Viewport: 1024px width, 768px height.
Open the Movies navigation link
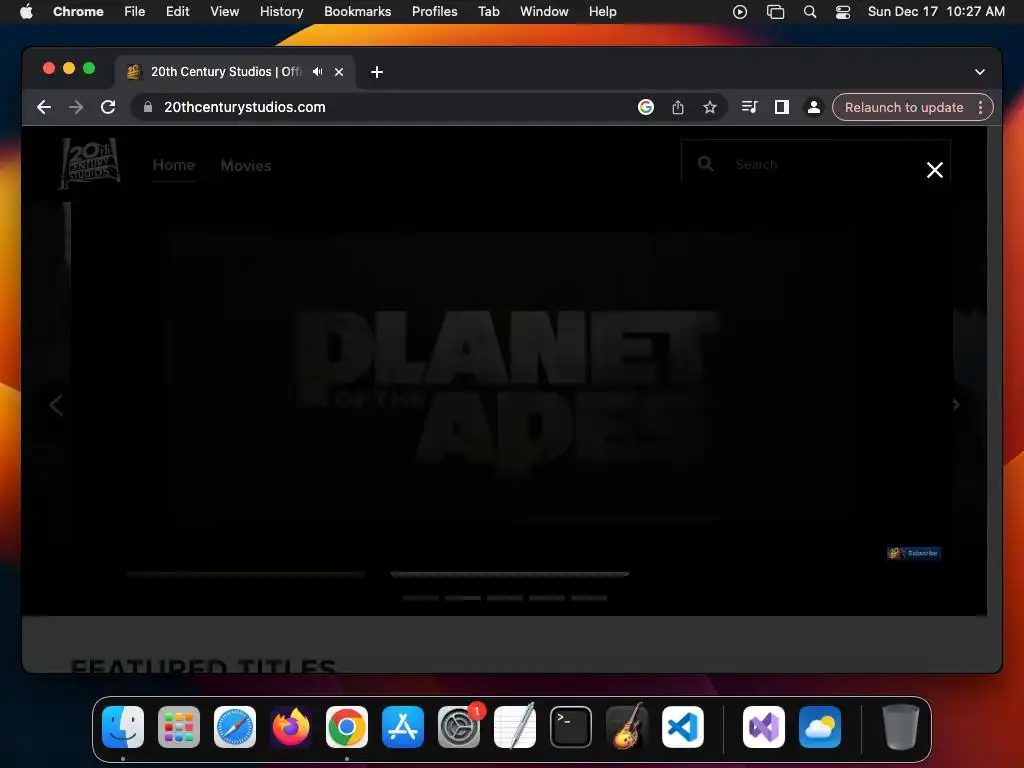[246, 166]
